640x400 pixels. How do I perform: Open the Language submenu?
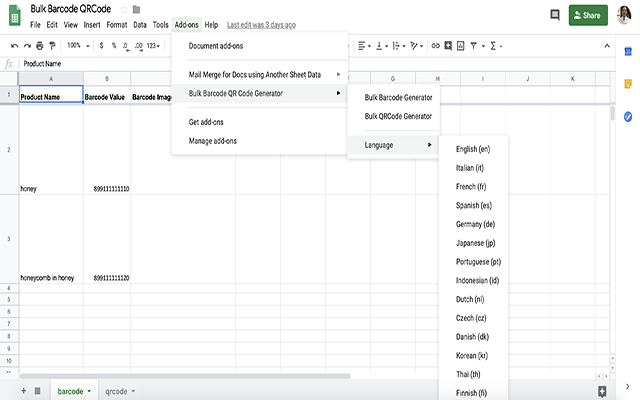(393, 145)
